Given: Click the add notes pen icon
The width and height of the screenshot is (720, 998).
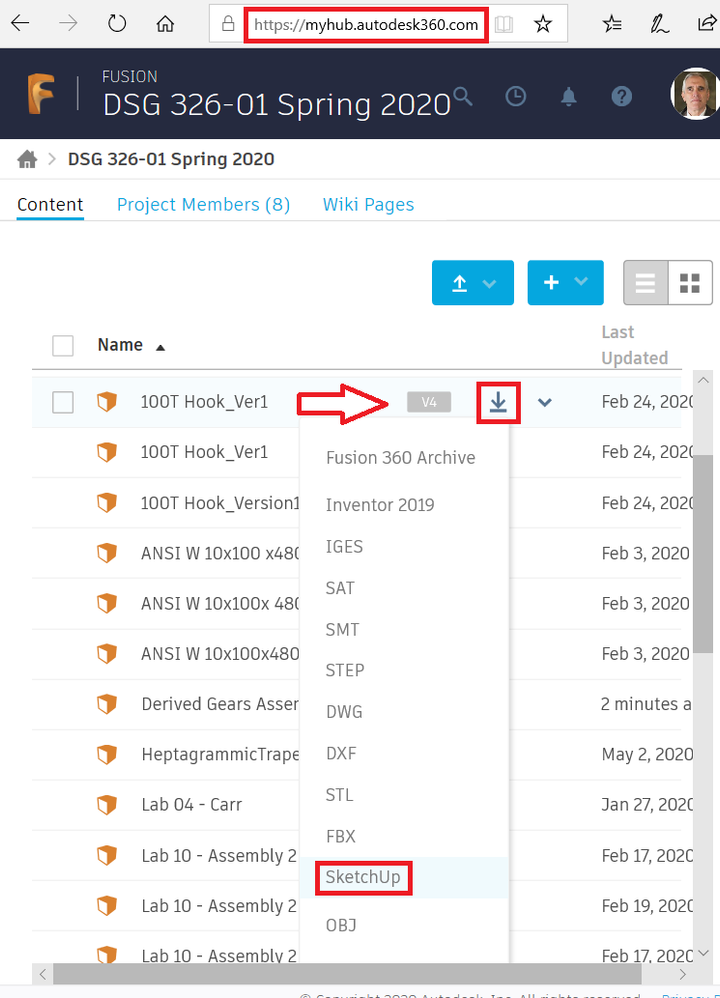Looking at the screenshot, I should pyautogui.click(x=660, y=24).
